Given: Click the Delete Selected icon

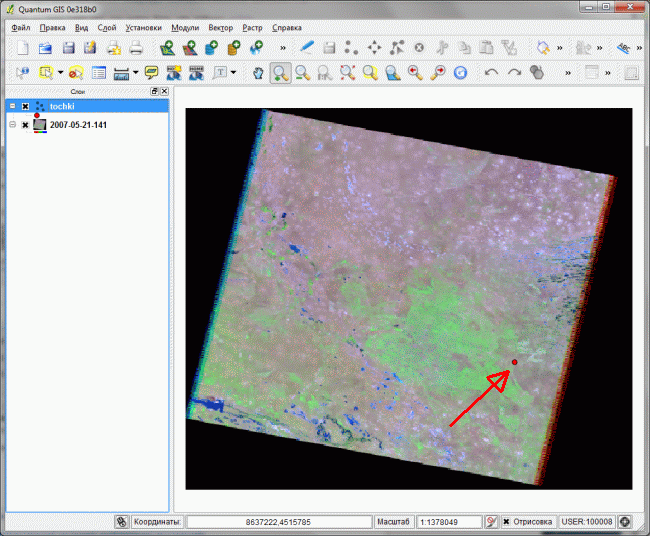Looking at the screenshot, I should click(x=419, y=48).
